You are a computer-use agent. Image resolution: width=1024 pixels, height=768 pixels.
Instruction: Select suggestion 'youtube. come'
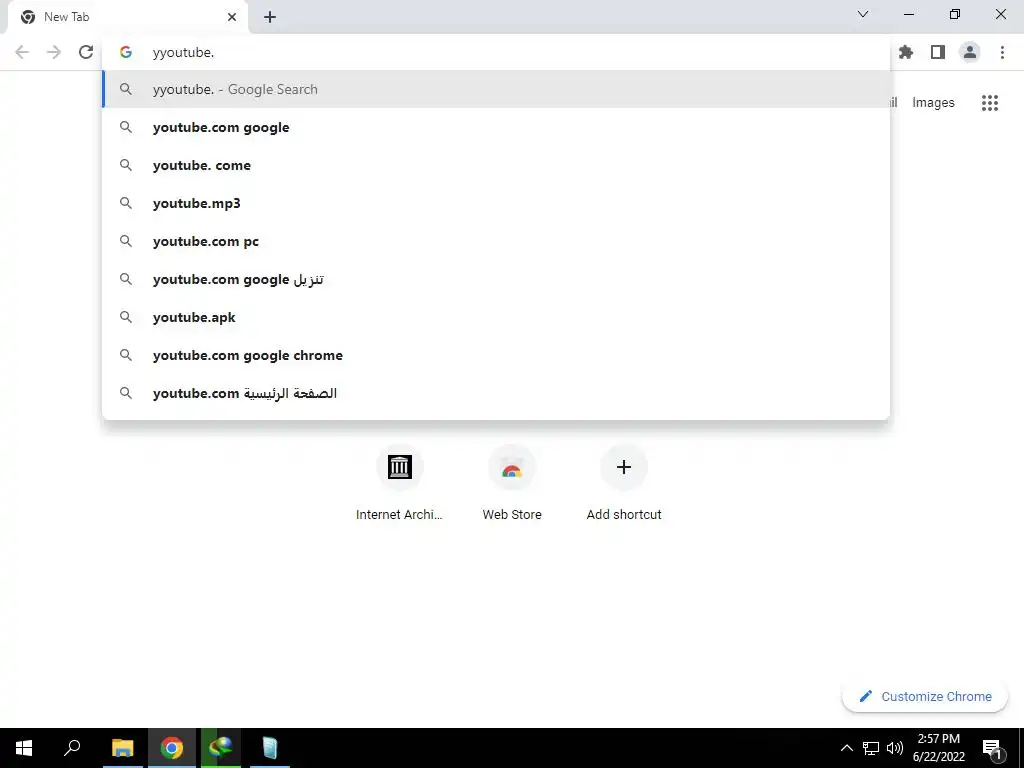point(496,165)
